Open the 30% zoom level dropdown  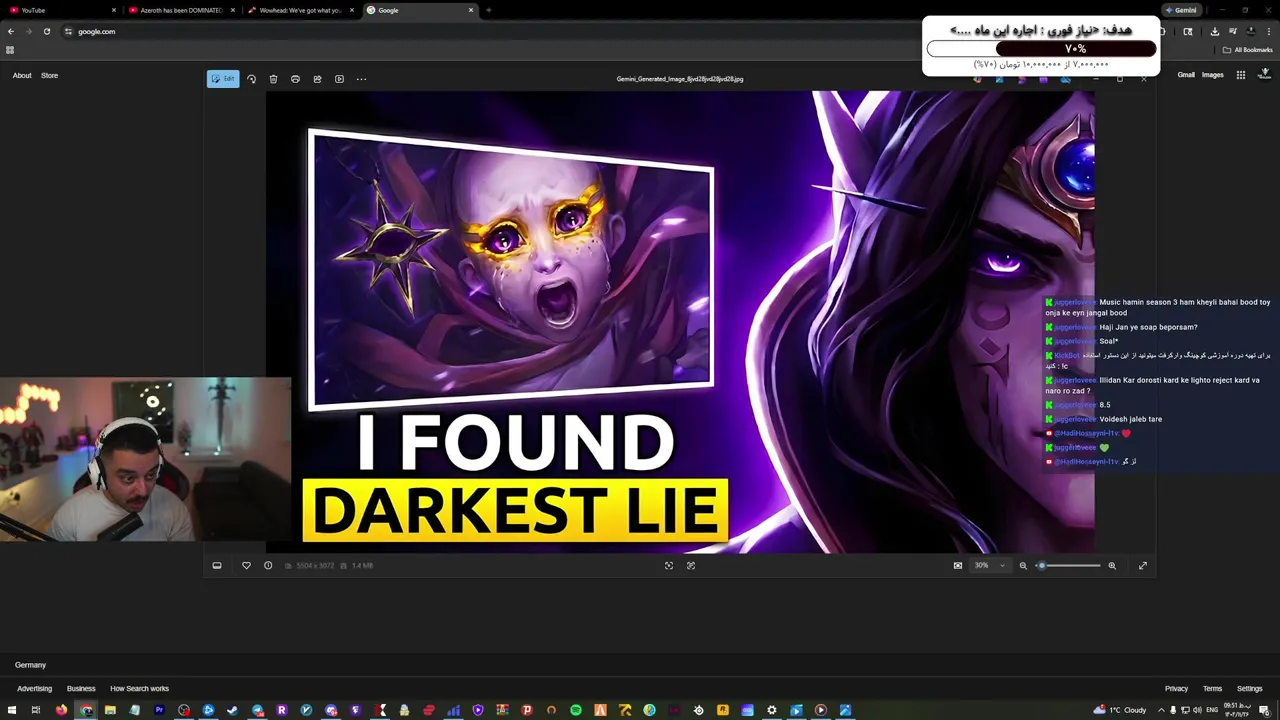989,565
